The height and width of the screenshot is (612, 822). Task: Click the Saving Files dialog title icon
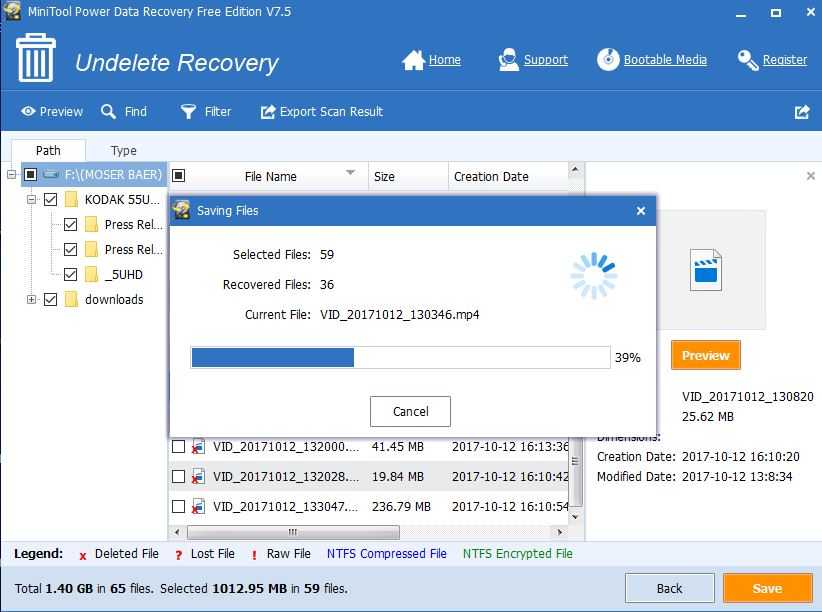[182, 211]
